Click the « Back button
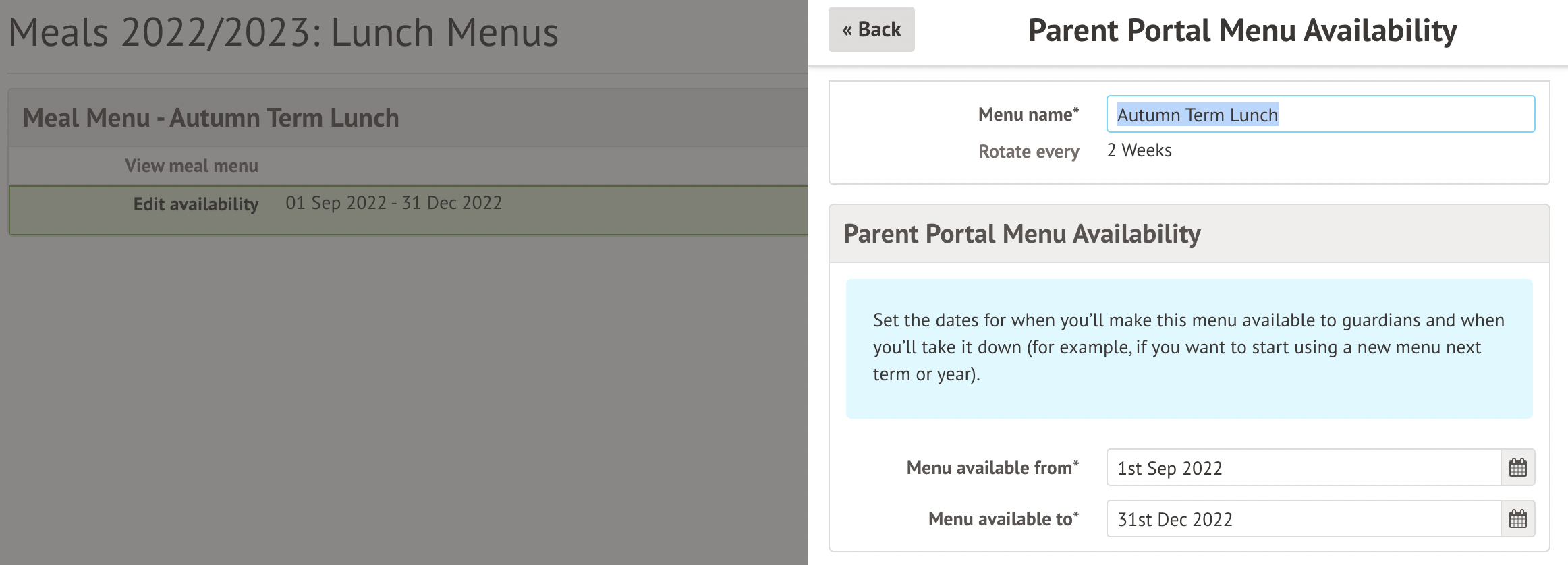1568x565 pixels. (x=871, y=30)
